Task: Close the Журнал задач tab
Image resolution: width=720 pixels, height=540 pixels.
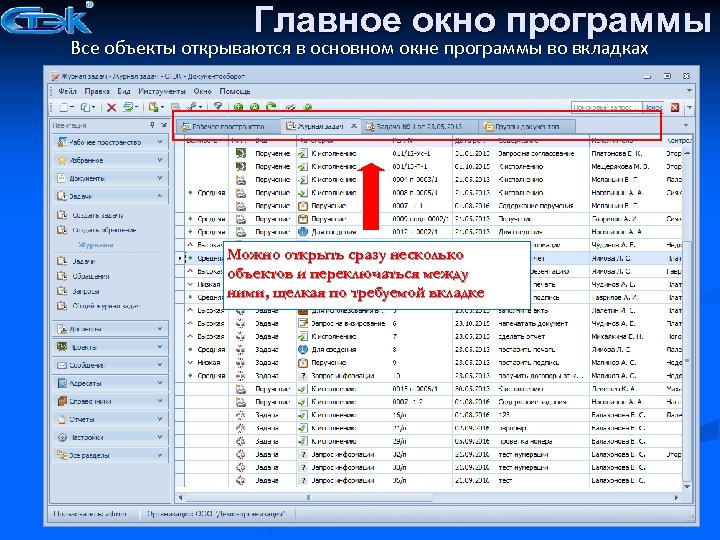Action: (354, 126)
